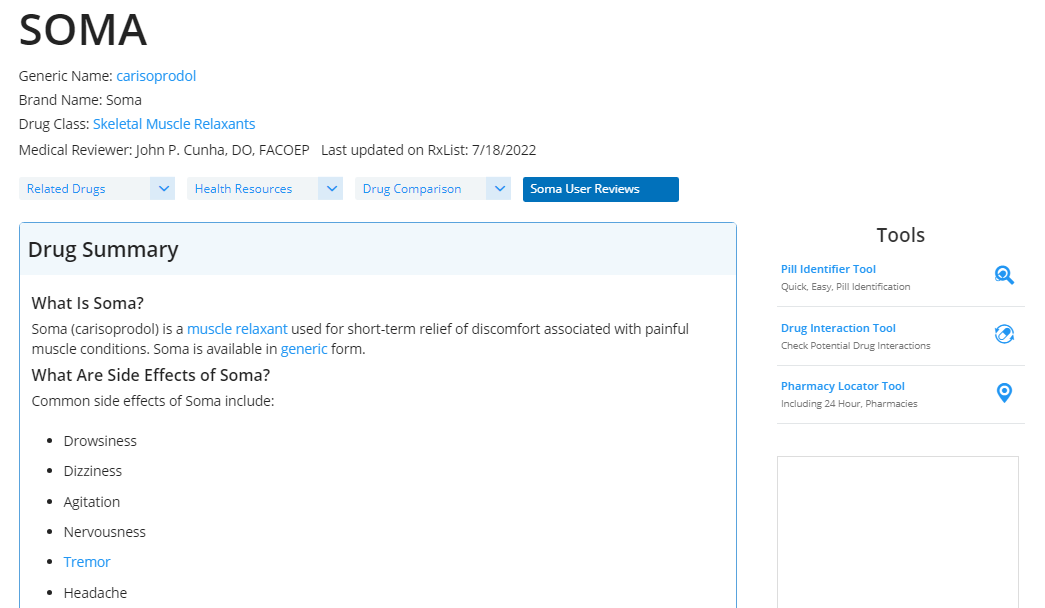The width and height of the screenshot is (1045, 608).
Task: Click the Drug Summary heading
Action: click(x=103, y=249)
